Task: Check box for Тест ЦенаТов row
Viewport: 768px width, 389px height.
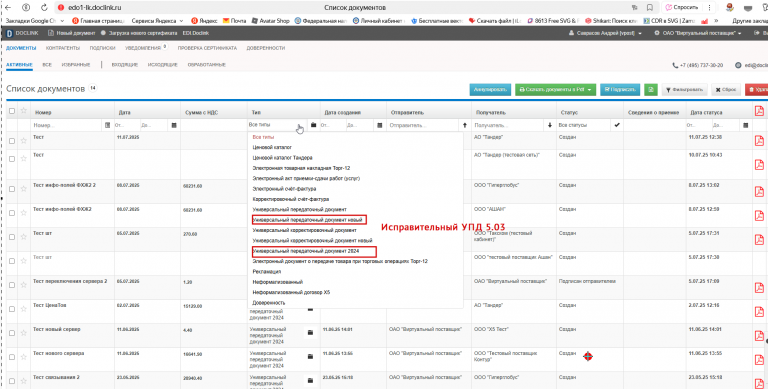Action: click(12, 309)
